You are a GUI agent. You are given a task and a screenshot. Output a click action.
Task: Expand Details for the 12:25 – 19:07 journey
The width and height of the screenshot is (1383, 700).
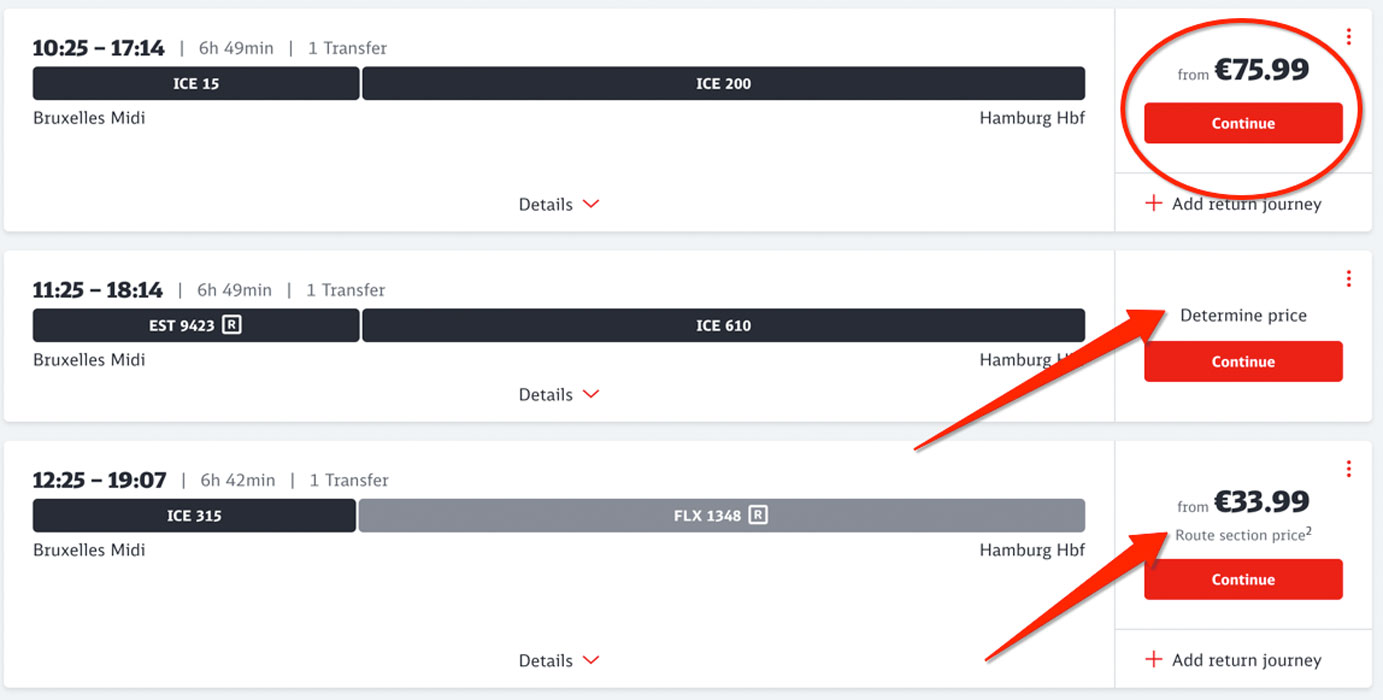(559, 661)
